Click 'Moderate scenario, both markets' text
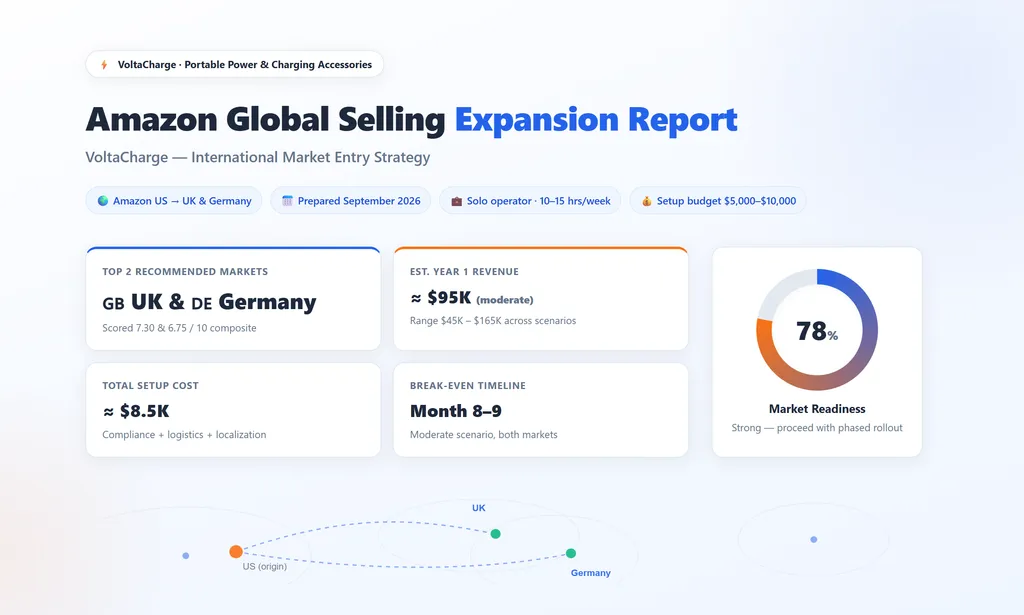Image resolution: width=1024 pixels, height=615 pixels. 484,435
